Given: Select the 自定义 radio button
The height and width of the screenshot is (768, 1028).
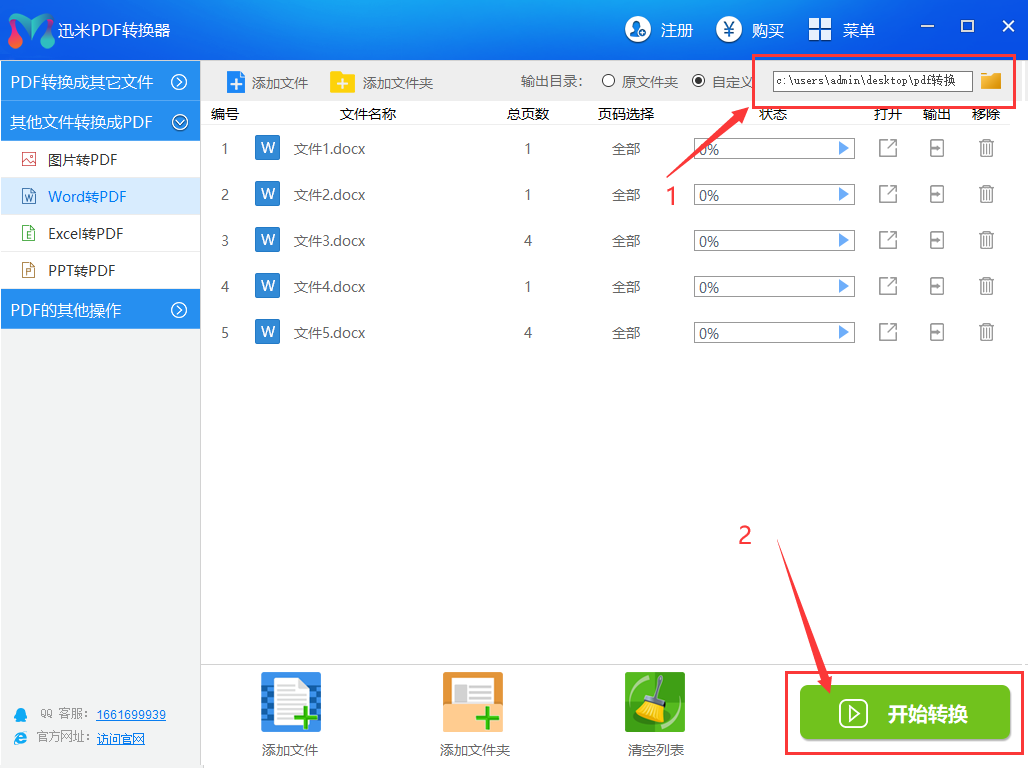Looking at the screenshot, I should [x=698, y=81].
